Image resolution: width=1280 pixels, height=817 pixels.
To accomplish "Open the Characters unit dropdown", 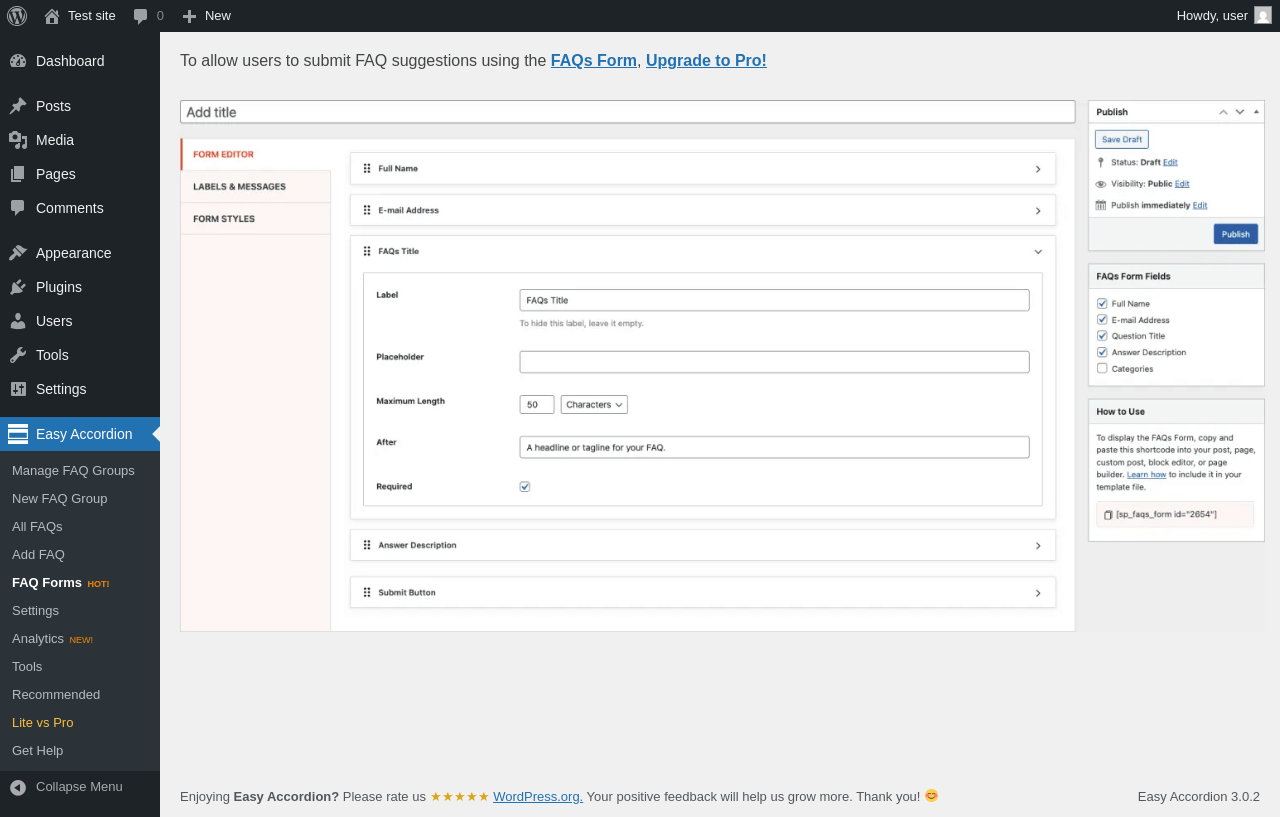I will pyautogui.click(x=594, y=405).
